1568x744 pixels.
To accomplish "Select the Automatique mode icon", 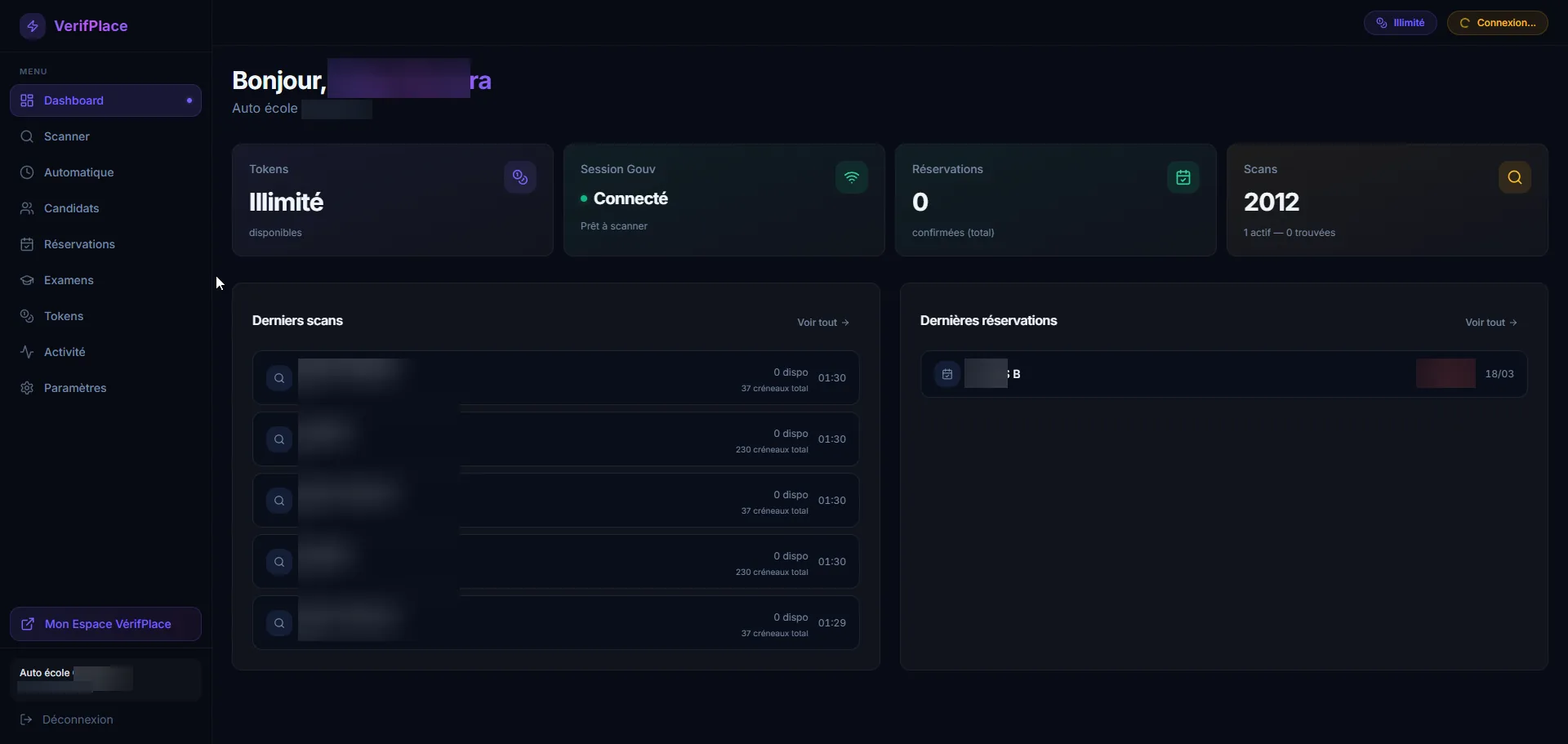I will click(26, 172).
